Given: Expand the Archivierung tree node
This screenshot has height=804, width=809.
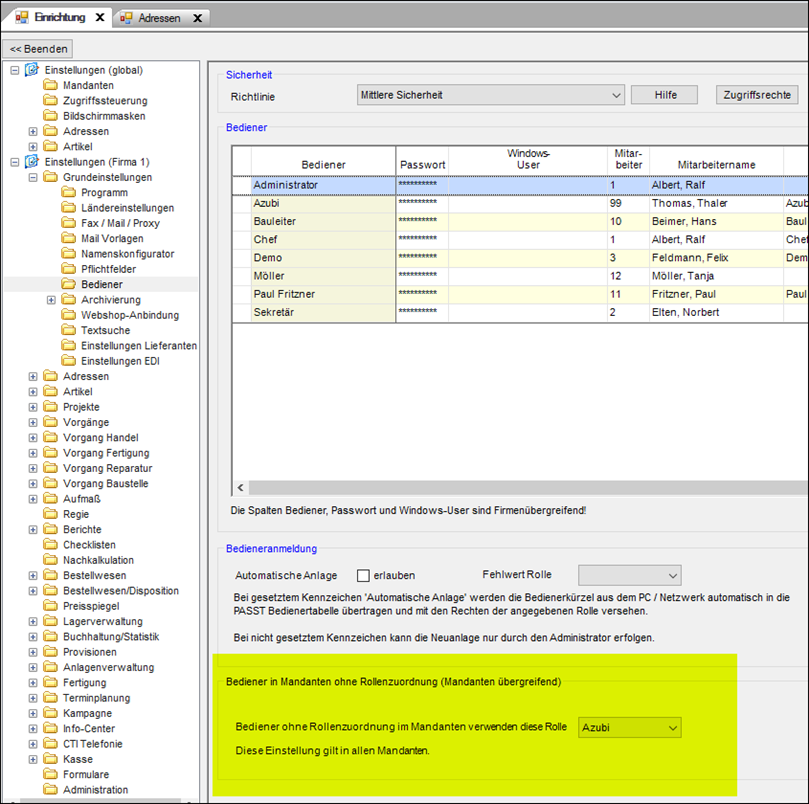Looking at the screenshot, I should tap(51, 300).
